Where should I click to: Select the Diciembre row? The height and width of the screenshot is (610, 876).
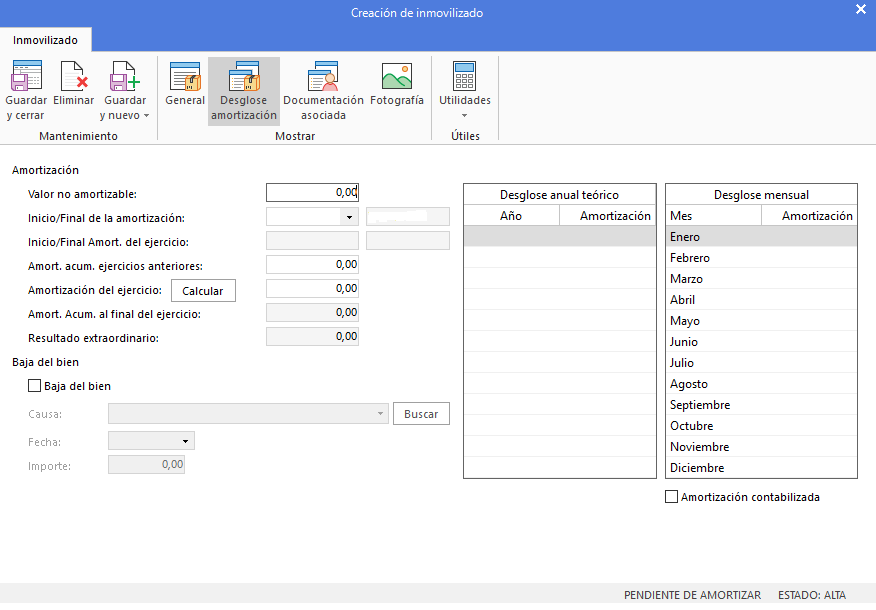coord(761,468)
